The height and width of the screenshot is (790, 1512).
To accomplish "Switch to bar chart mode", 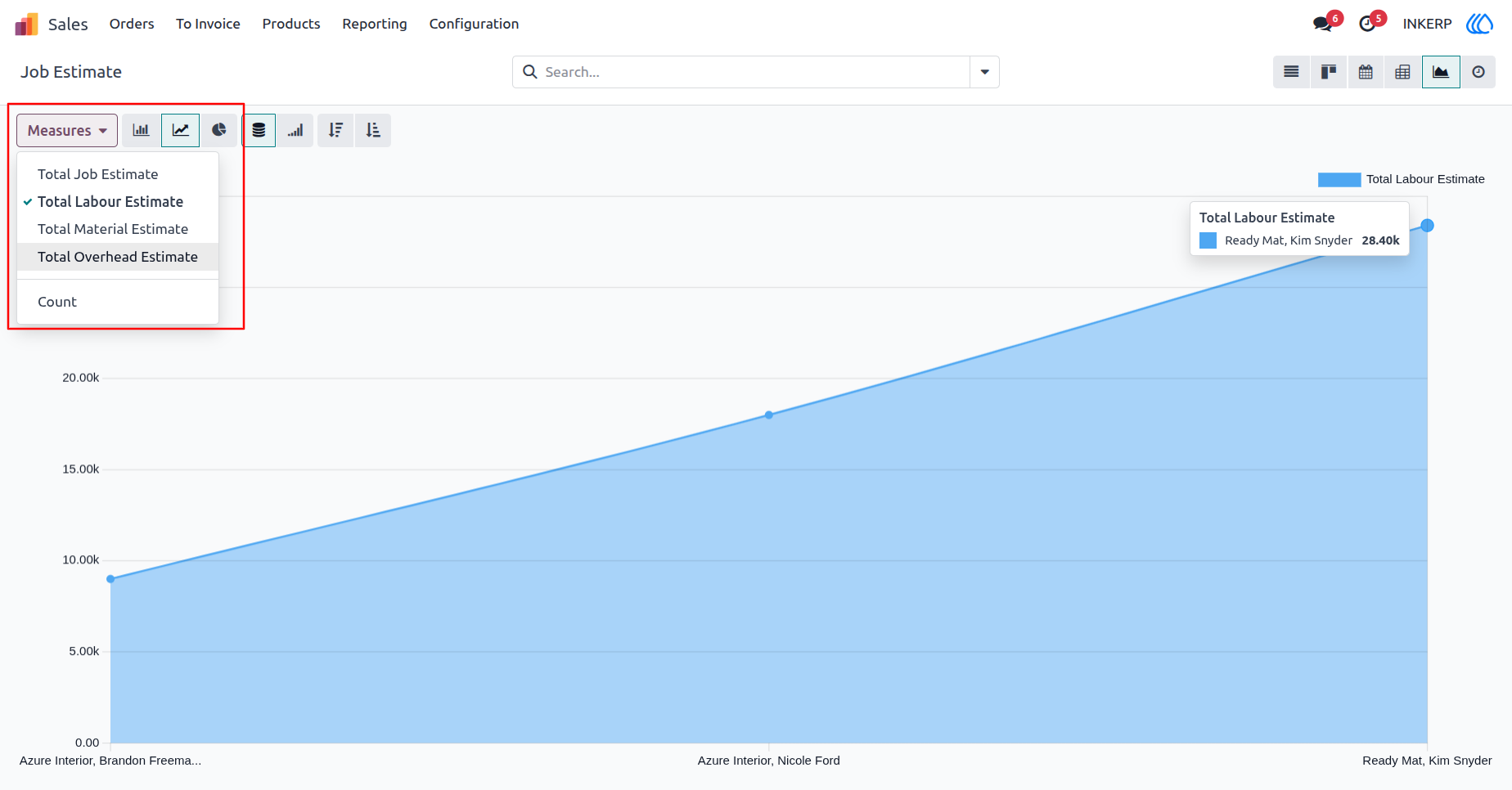I will 142,130.
